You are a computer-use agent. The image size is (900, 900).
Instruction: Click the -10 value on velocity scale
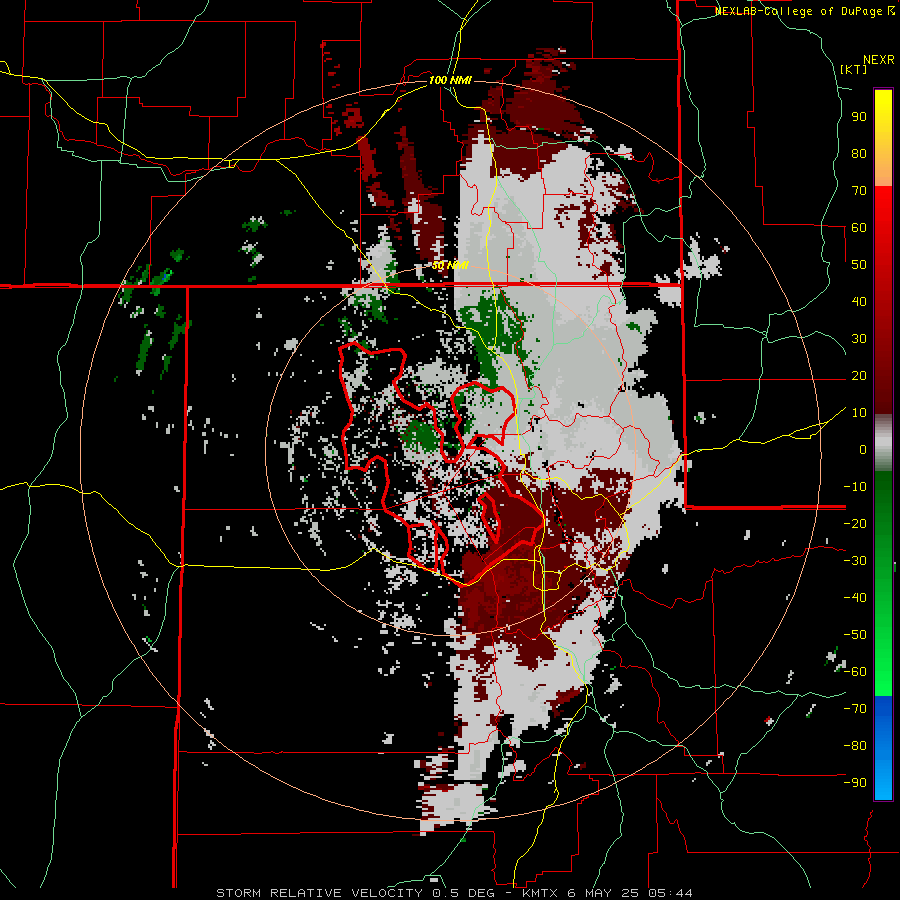pyautogui.click(x=855, y=487)
